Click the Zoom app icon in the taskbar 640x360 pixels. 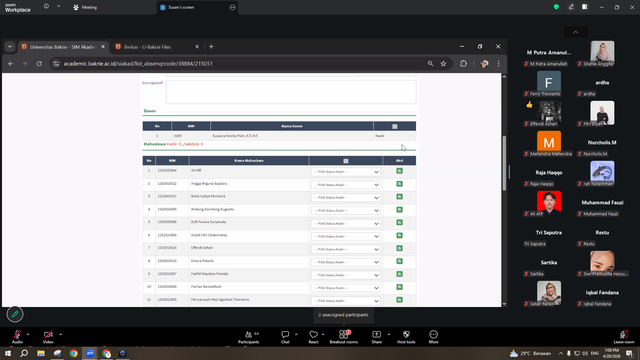(x=90, y=353)
